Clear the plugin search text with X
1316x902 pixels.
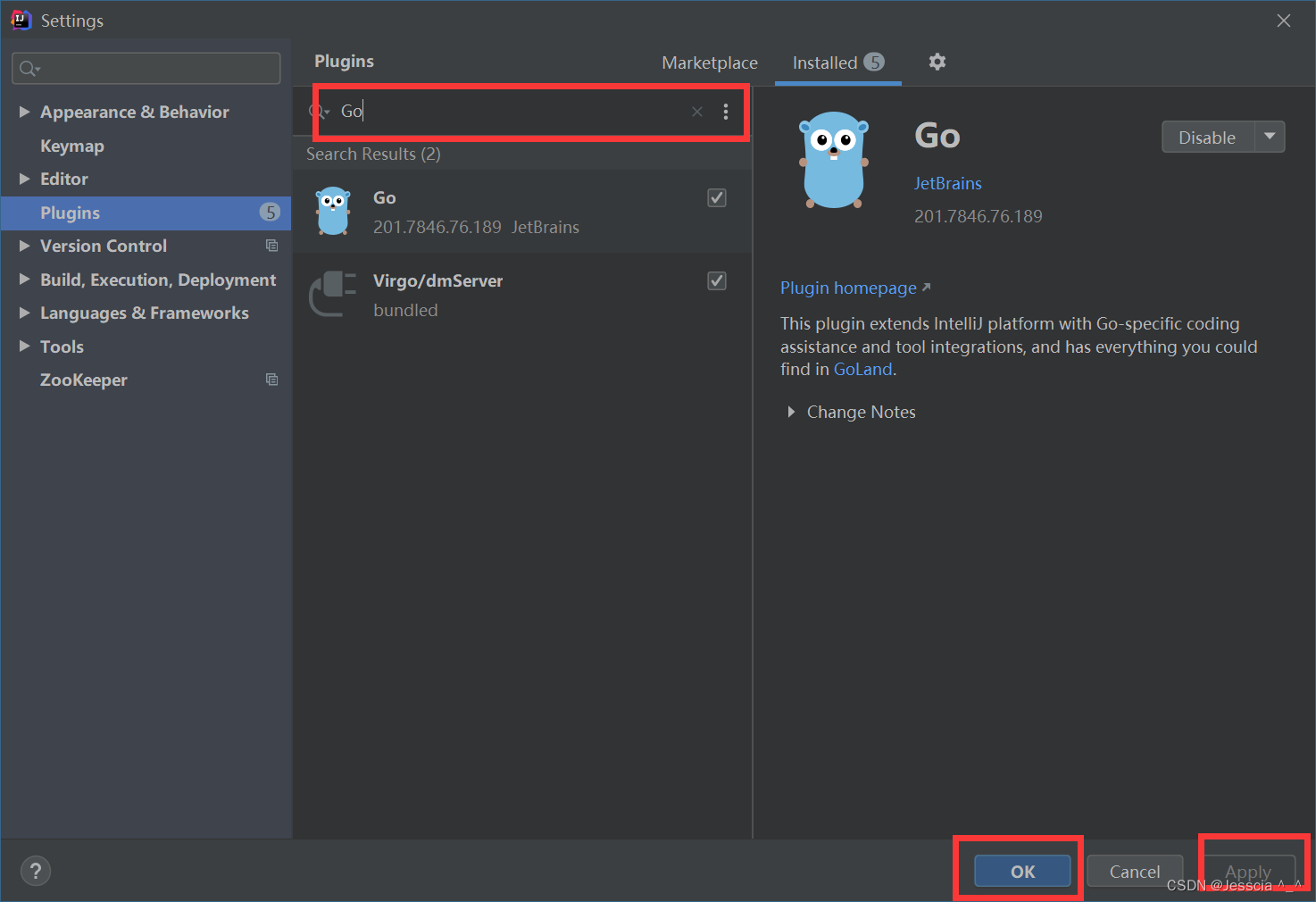[x=697, y=112]
